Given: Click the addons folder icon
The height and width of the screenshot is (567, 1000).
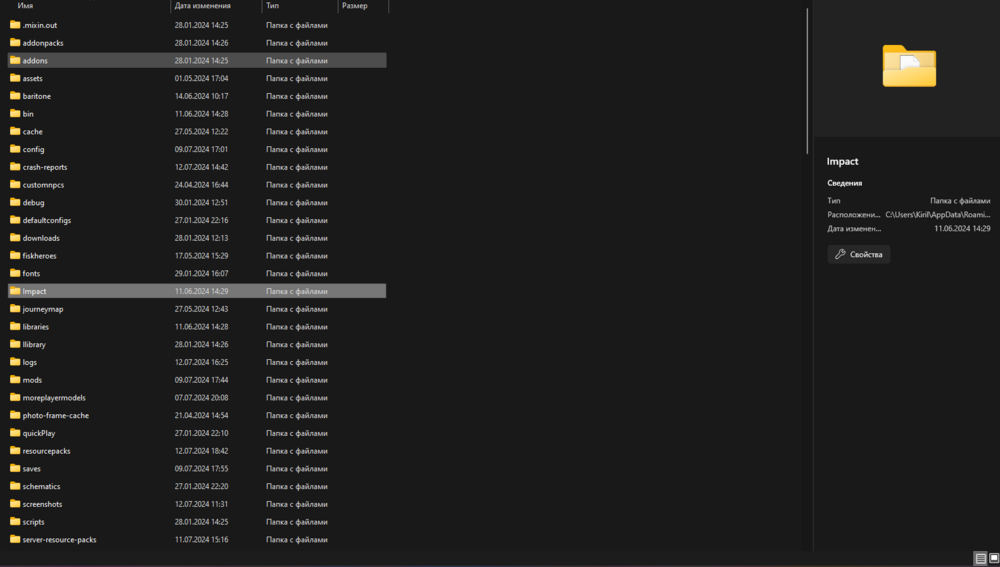Looking at the screenshot, I should pyautogui.click(x=15, y=61).
